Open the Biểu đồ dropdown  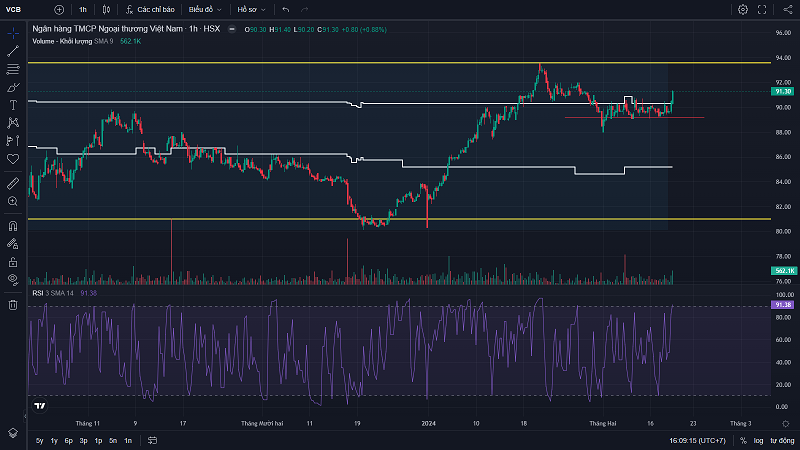tap(205, 9)
